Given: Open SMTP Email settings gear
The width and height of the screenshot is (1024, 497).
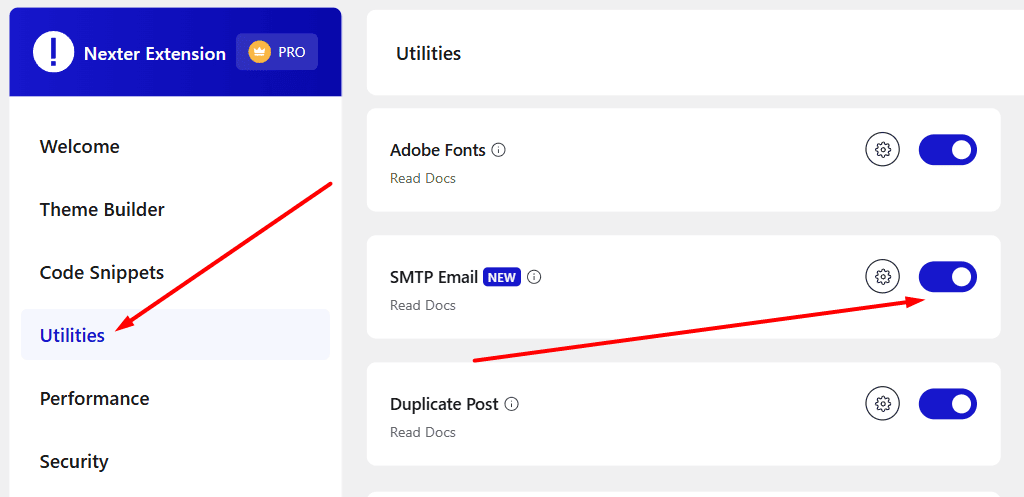Looking at the screenshot, I should (882, 277).
